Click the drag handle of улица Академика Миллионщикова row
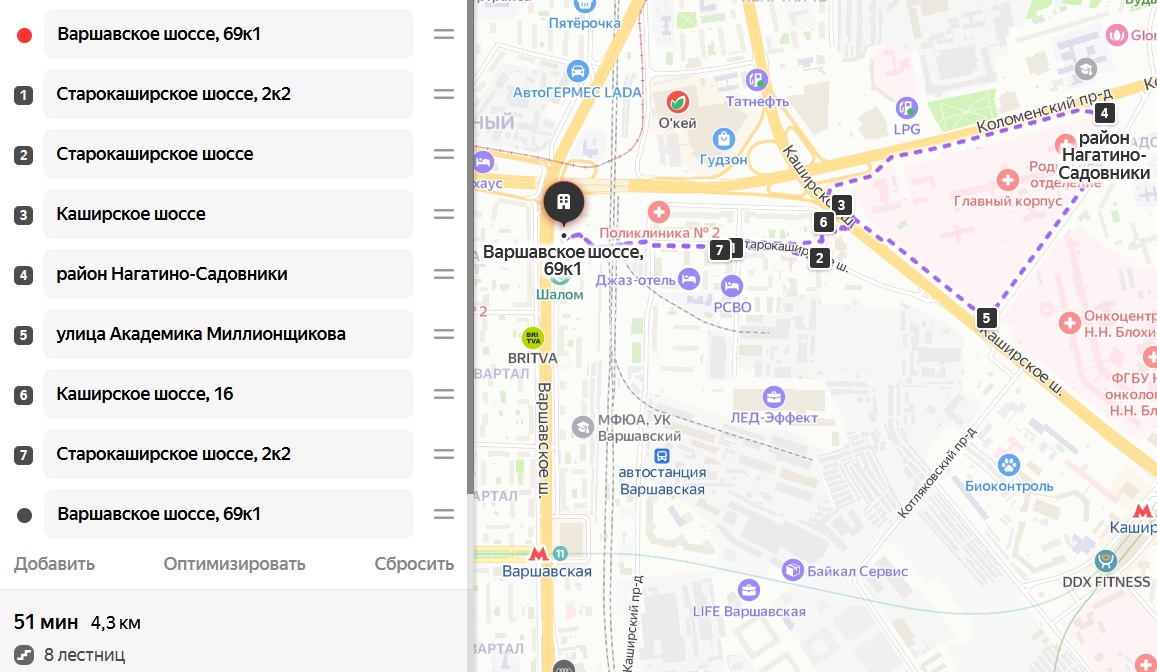This screenshot has width=1157, height=672. [443, 334]
